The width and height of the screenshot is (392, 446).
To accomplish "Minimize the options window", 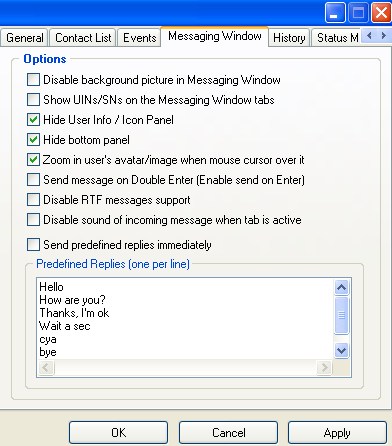I will pyautogui.click(x=335, y=13).
